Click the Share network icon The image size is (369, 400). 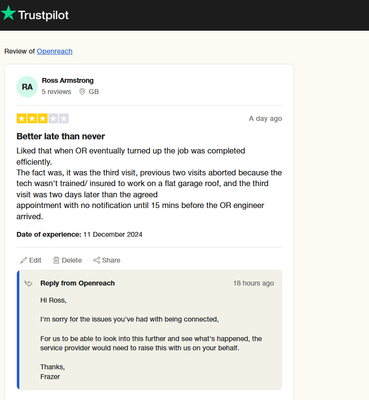(97, 260)
